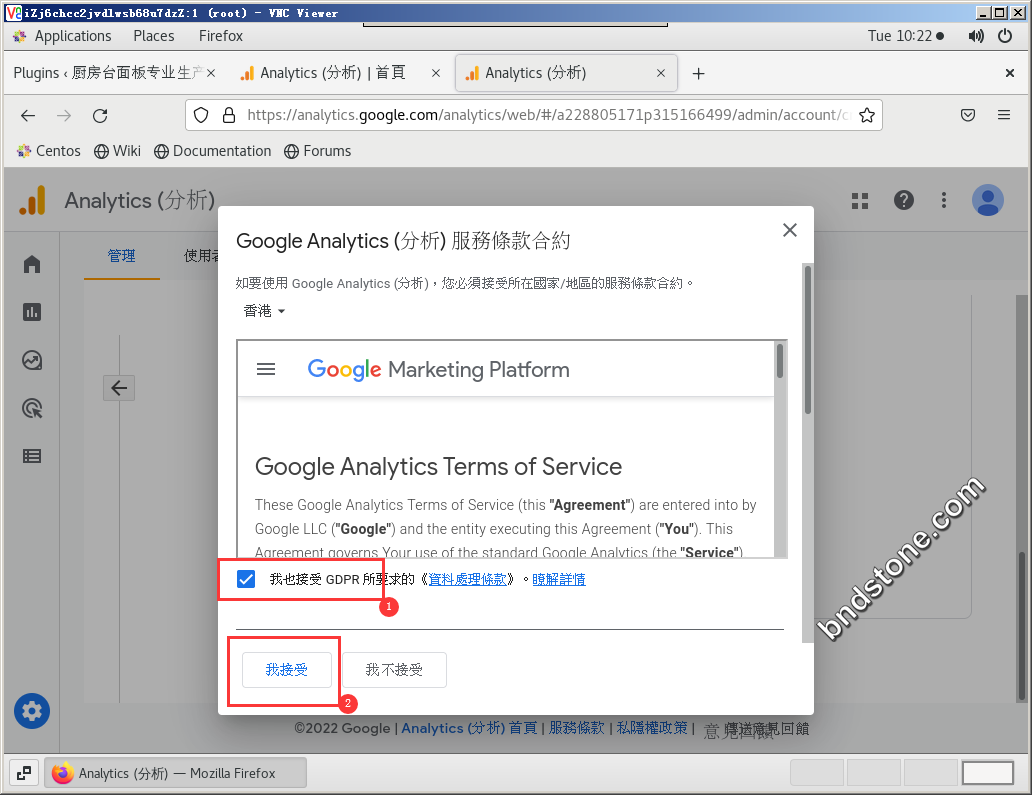Click the clock showing Tue 10:22

(900, 36)
